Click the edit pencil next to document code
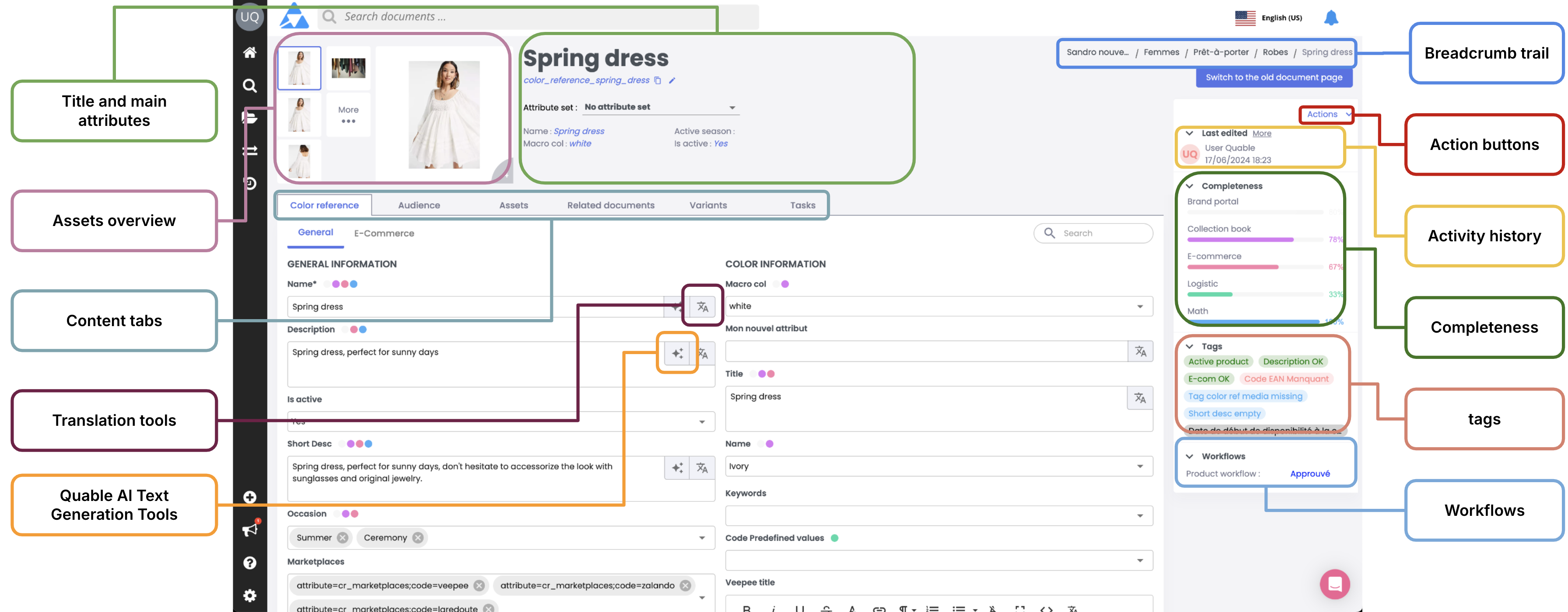 tap(672, 80)
